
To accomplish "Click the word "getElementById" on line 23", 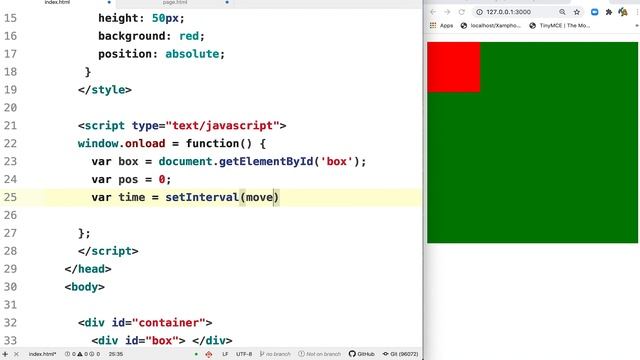I will click(x=266, y=162).
